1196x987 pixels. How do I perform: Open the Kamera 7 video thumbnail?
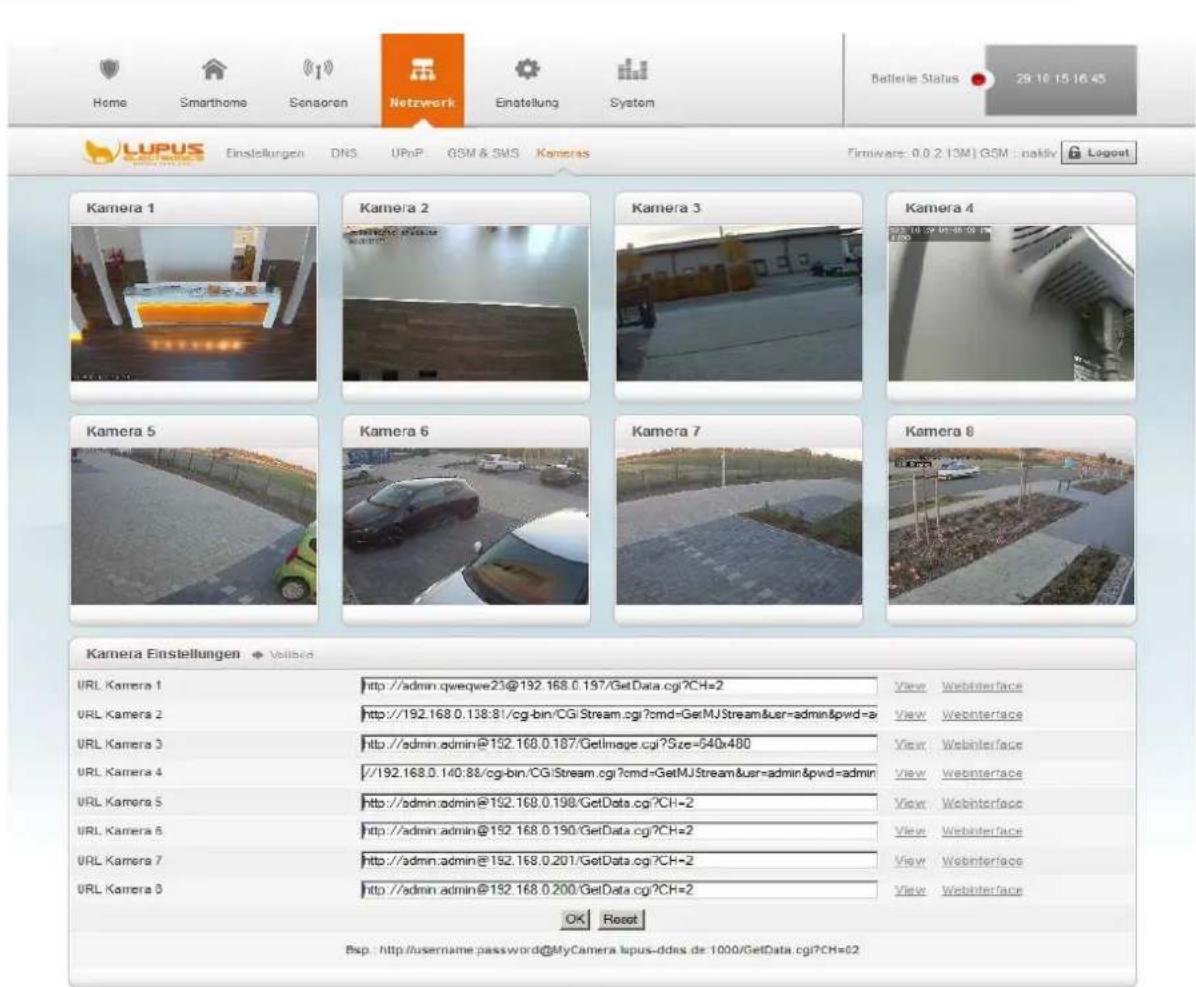point(738,526)
